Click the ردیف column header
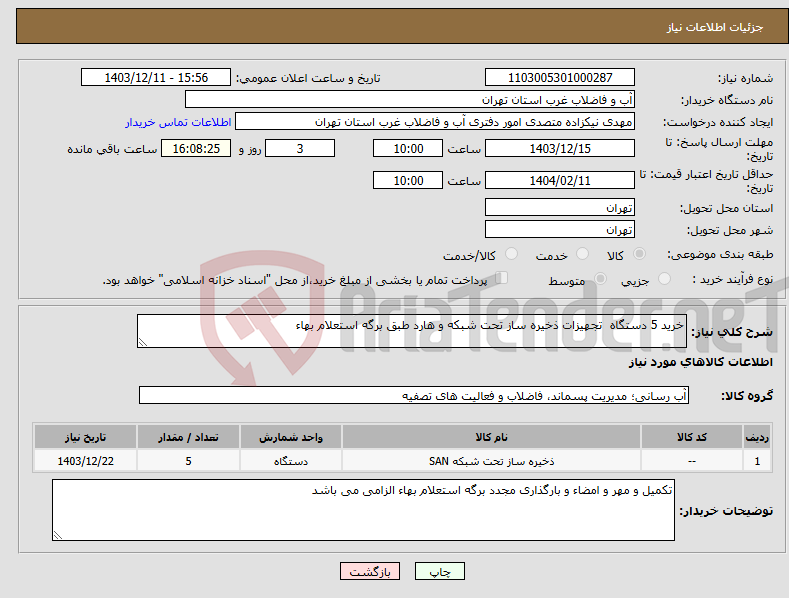Viewport: 789px width, 598px height. 757,437
